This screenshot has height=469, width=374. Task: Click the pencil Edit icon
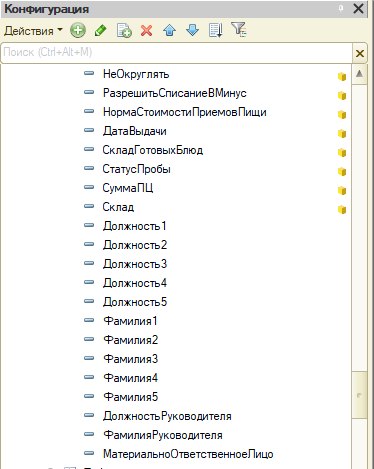(100, 31)
